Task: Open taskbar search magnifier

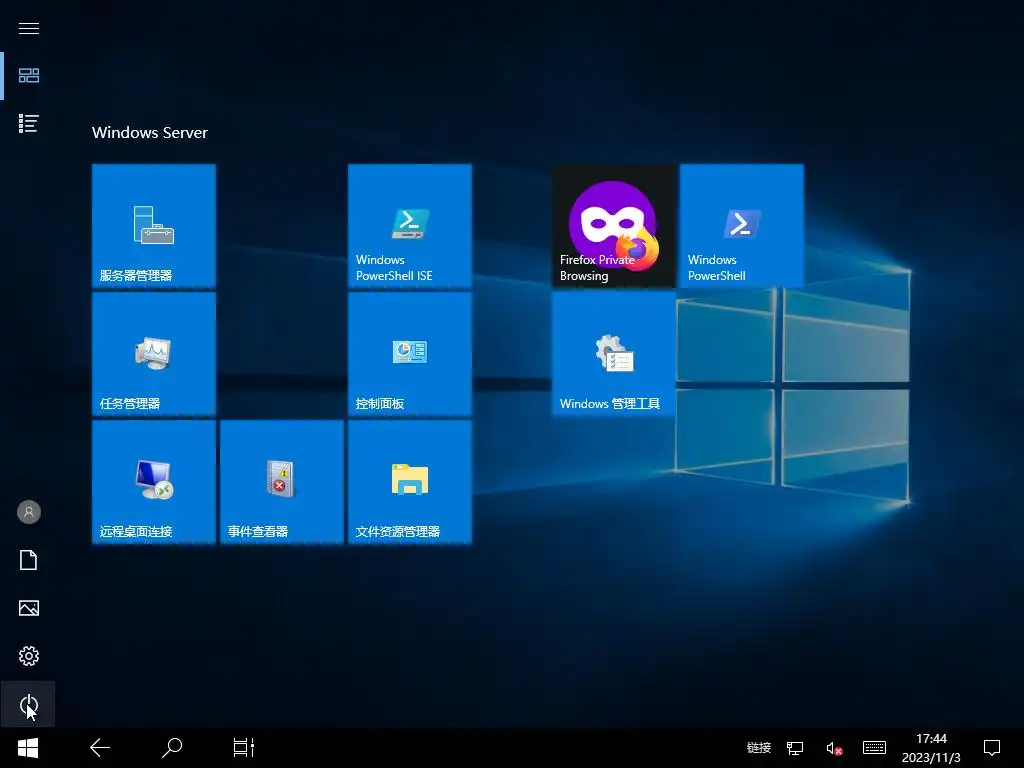Action: 172,748
